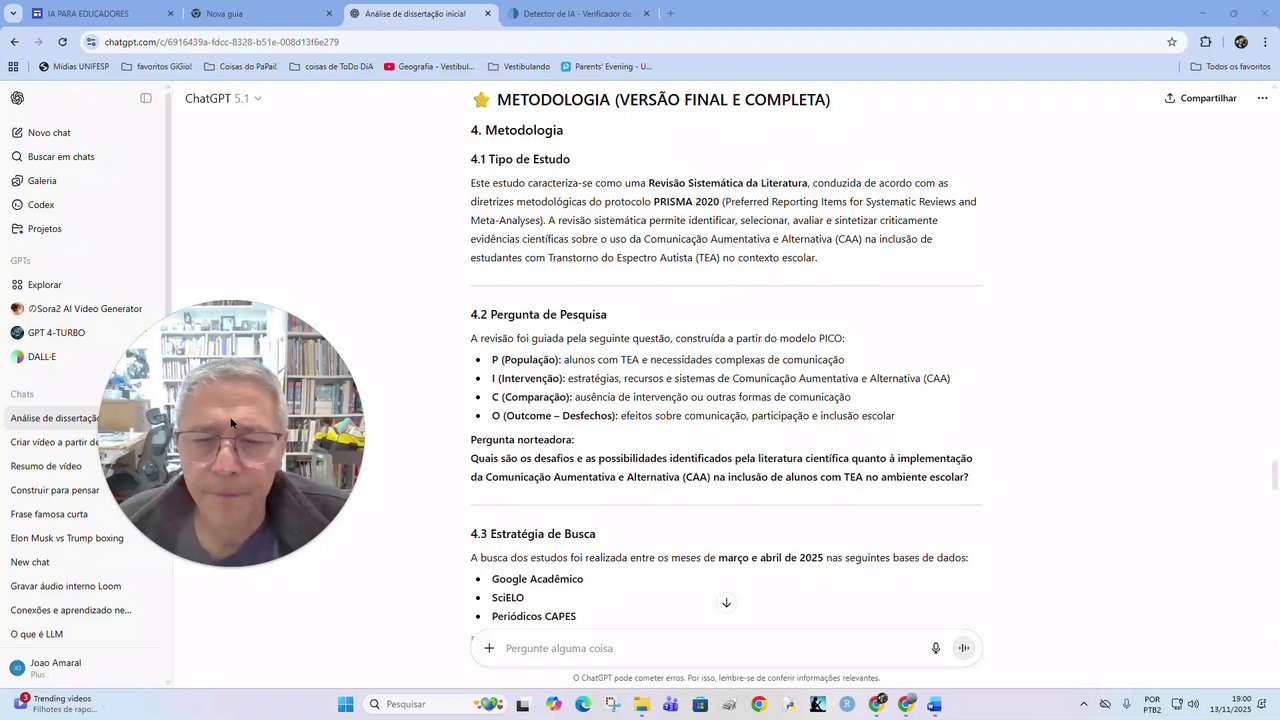
Task: Open the GPT 4-TURBO GPT
Action: pos(56,333)
